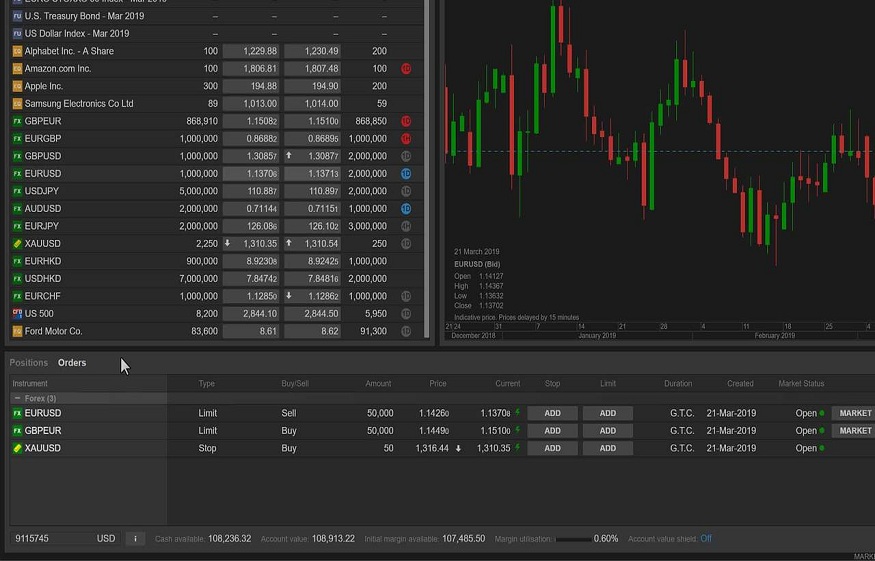Click Ford Motor Co. ask price 8.62

coord(312,331)
